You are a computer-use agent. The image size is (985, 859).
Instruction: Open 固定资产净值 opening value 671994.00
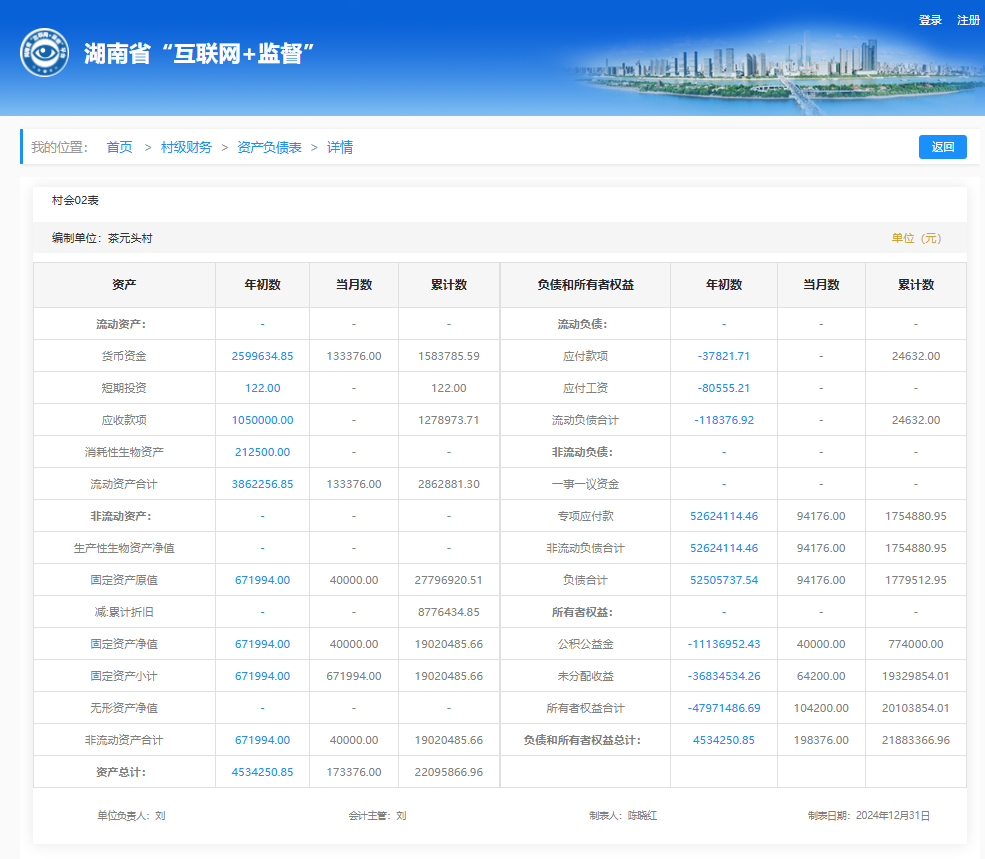point(263,645)
